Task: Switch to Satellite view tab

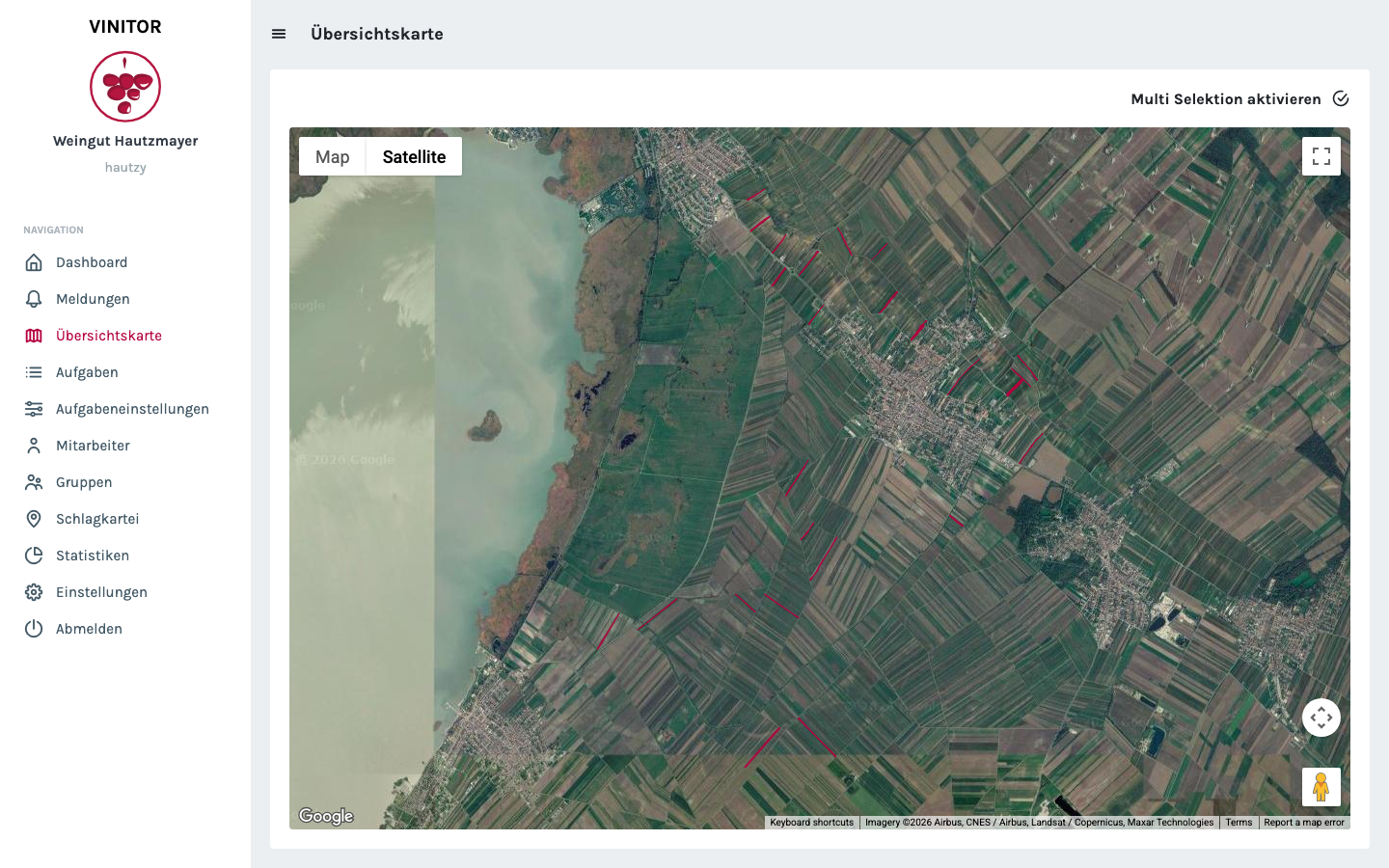Action: click(414, 156)
